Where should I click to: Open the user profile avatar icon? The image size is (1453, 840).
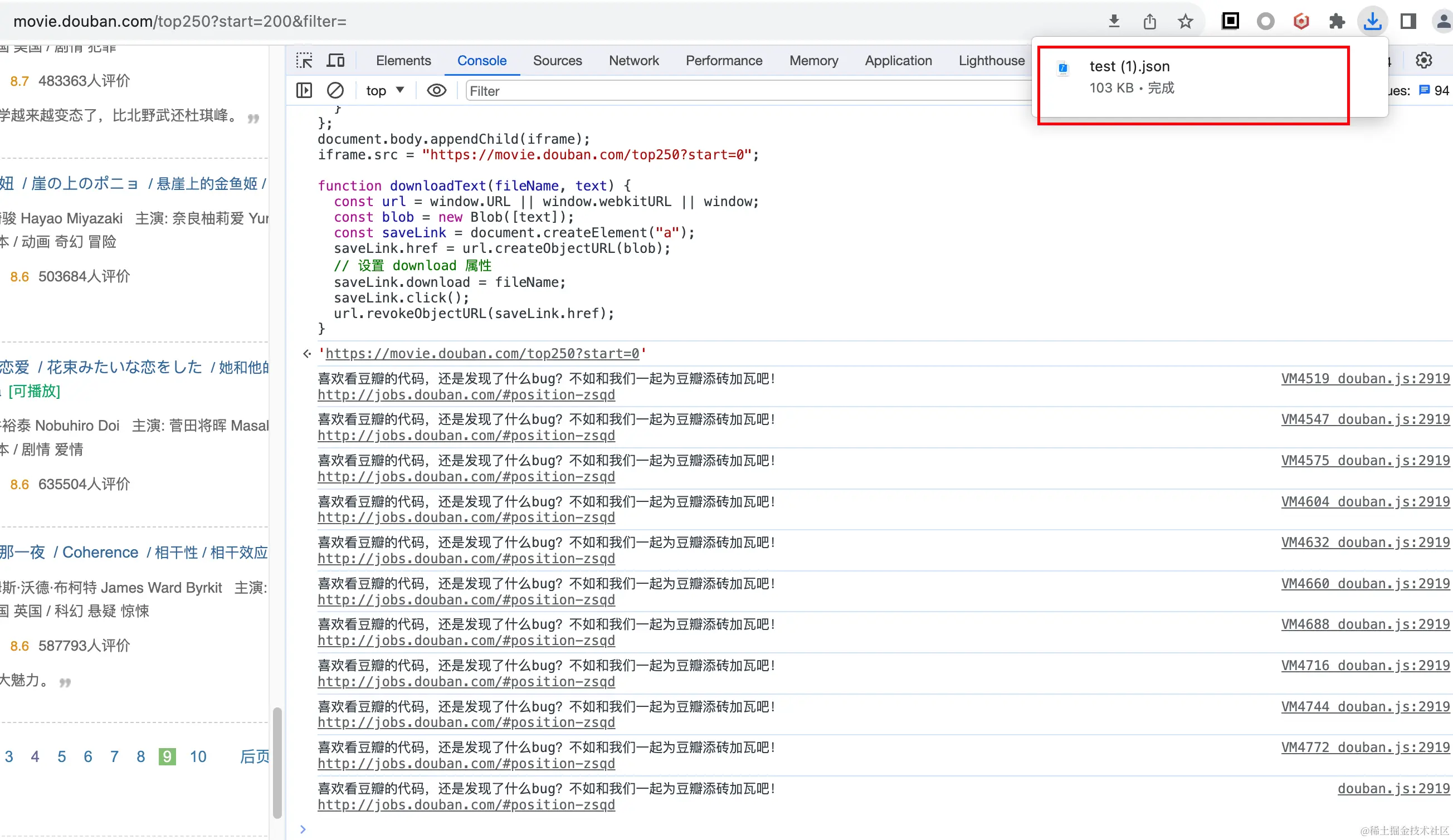pos(1443,21)
